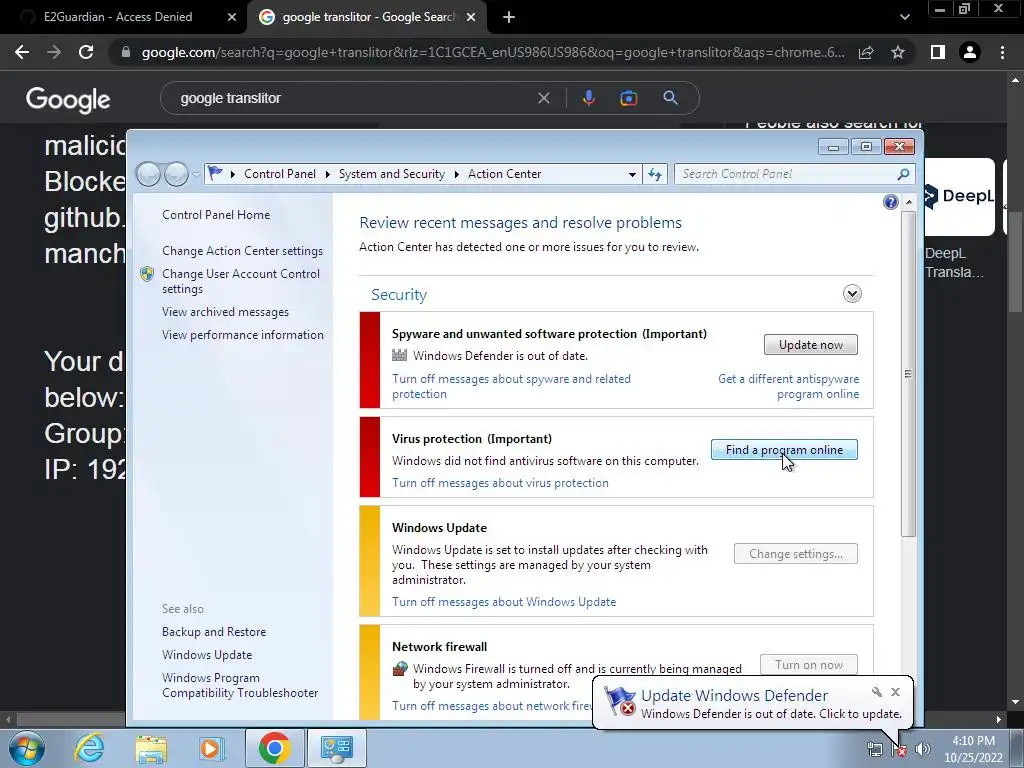This screenshot has width=1024, height=768.
Task: Refresh the Control Panel address bar
Action: 655,174
